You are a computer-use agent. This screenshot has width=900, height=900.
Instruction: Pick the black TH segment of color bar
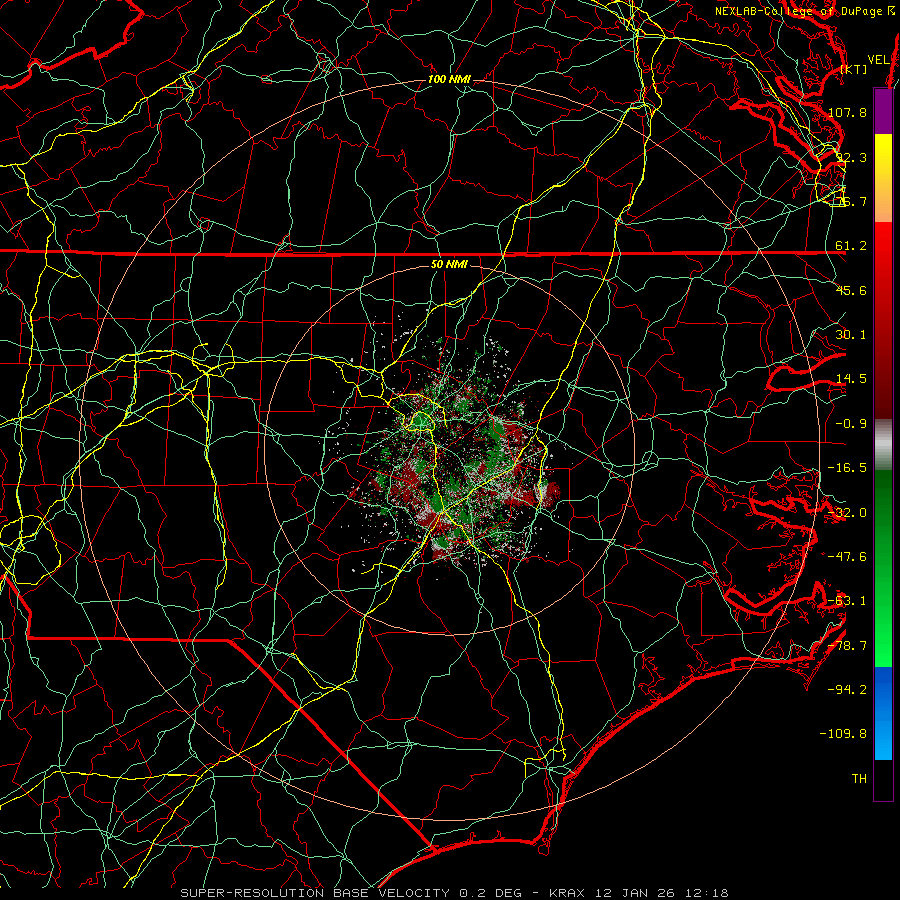coord(883,779)
